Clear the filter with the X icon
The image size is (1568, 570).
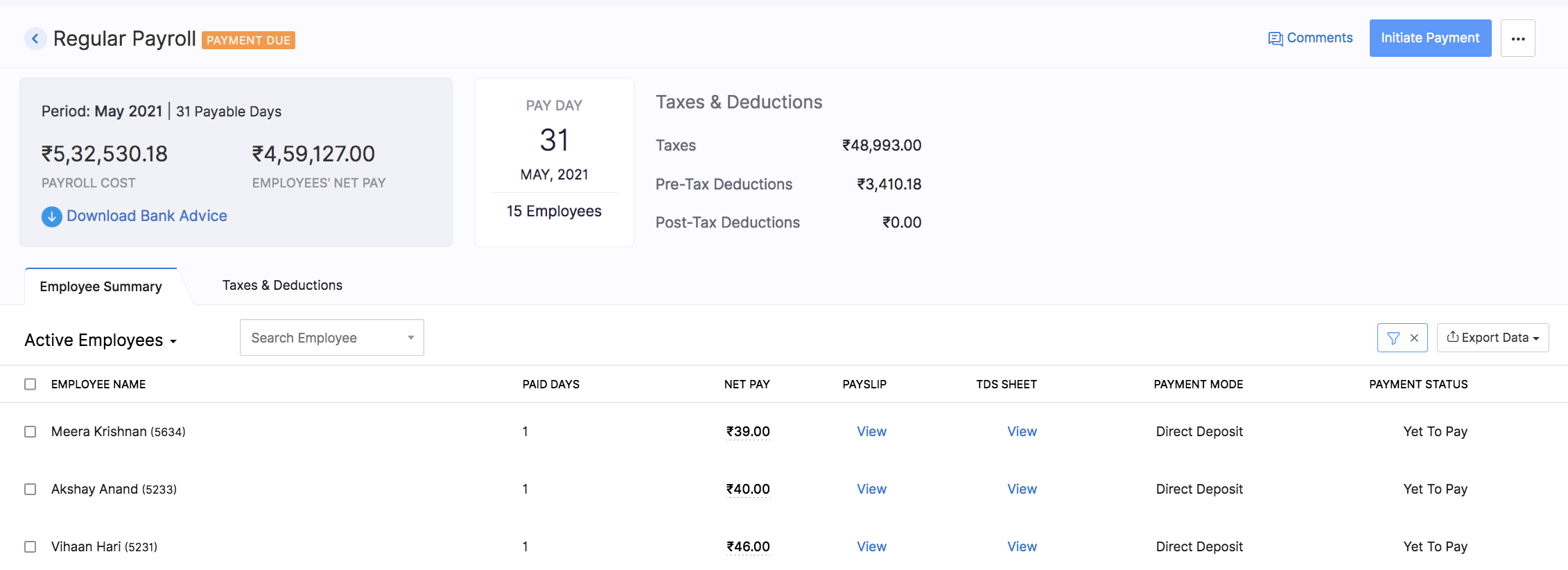coord(1414,338)
